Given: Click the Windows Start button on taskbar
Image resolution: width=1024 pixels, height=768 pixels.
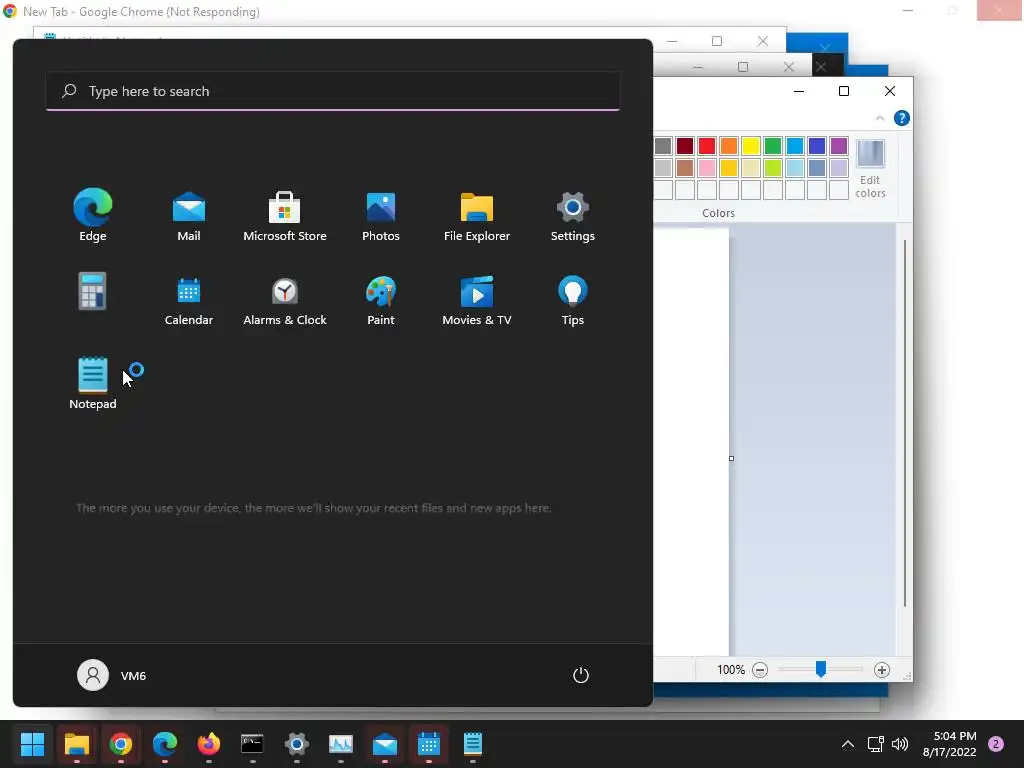Looking at the screenshot, I should (32, 744).
